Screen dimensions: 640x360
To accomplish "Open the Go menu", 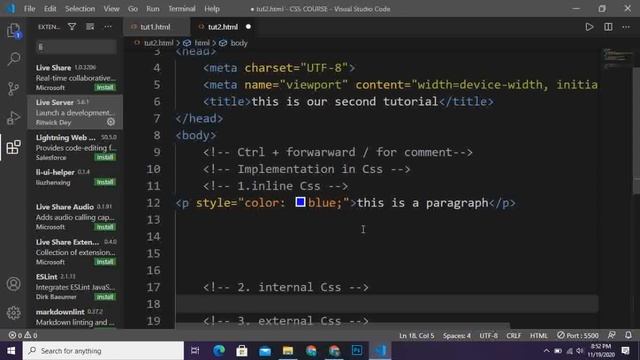I will (133, 9).
